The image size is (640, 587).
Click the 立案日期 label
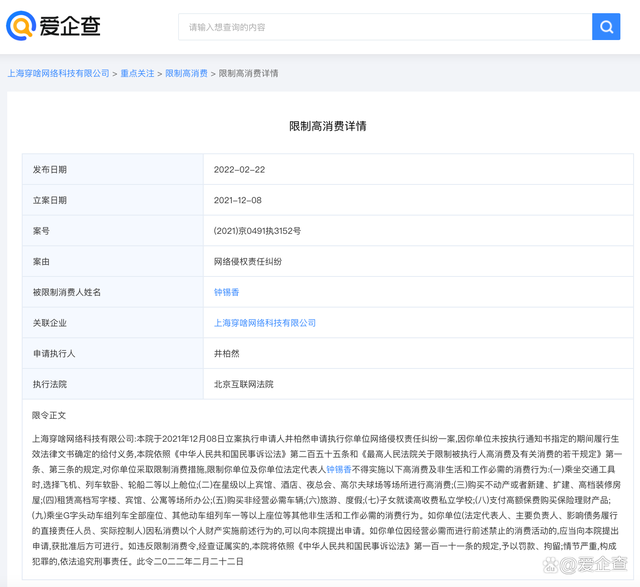pos(50,200)
